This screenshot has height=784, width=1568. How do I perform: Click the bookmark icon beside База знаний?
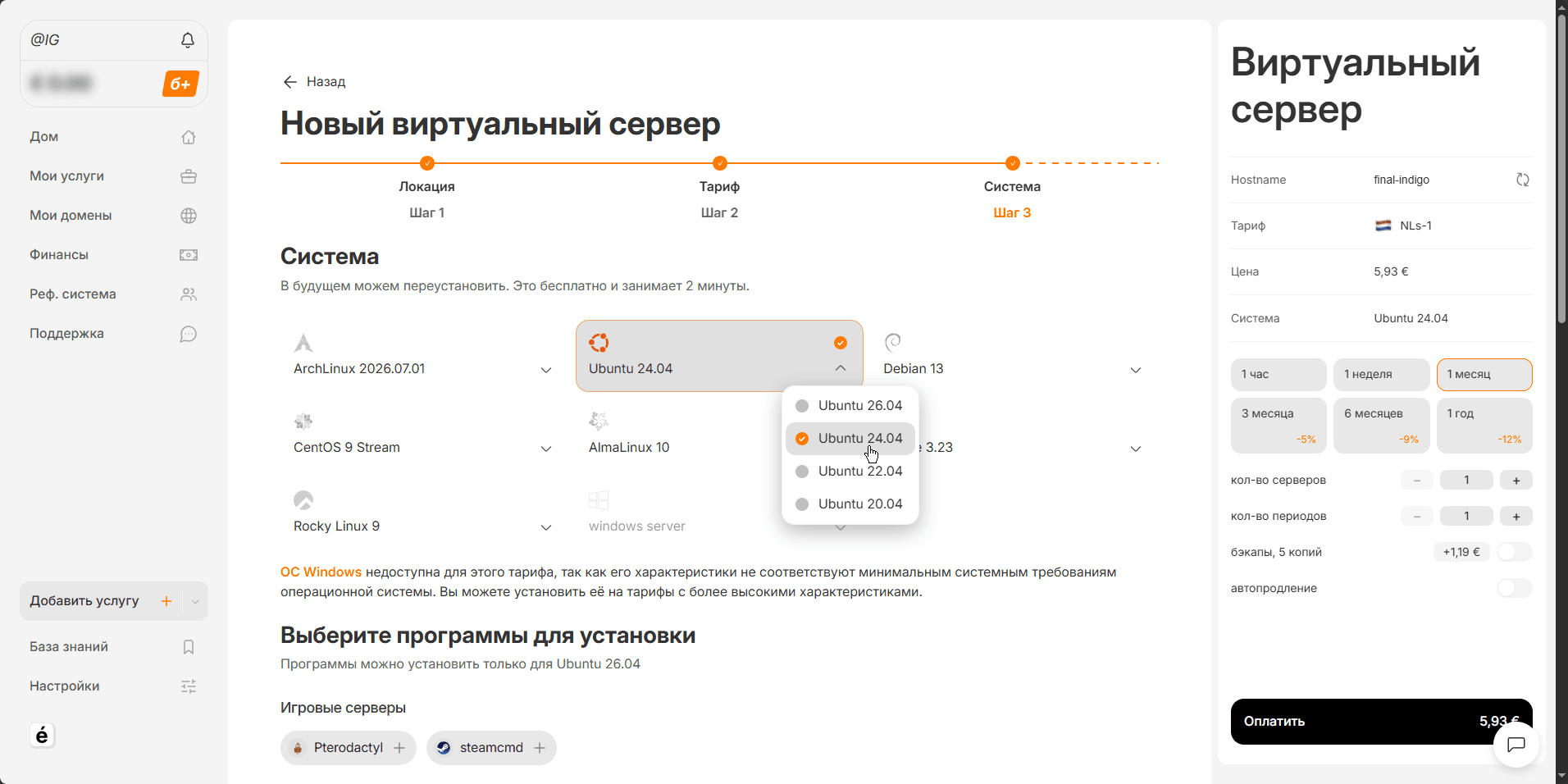(x=189, y=647)
